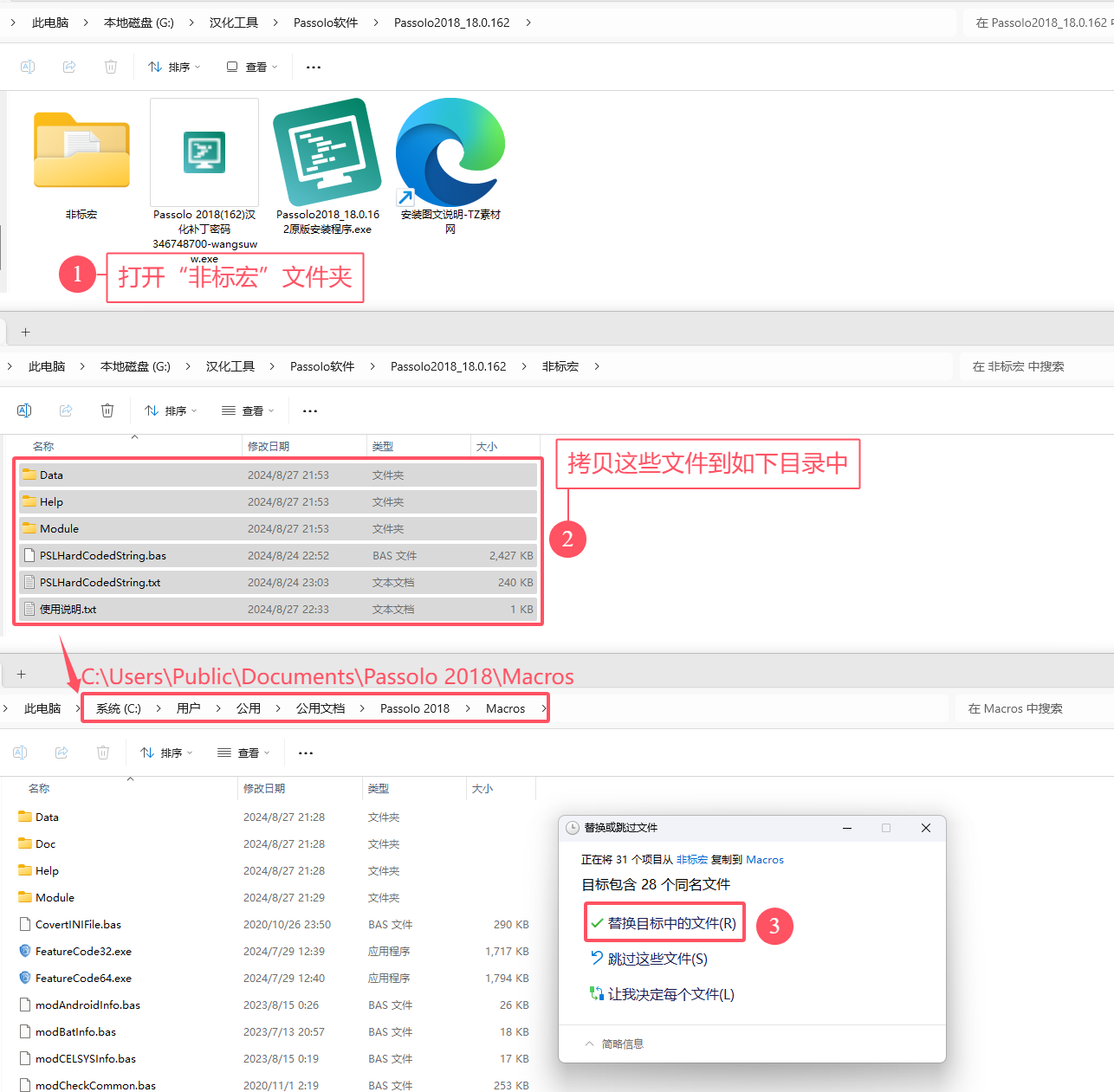Click the 使用说明.txt file icon
1114x1092 pixels.
click(x=29, y=609)
